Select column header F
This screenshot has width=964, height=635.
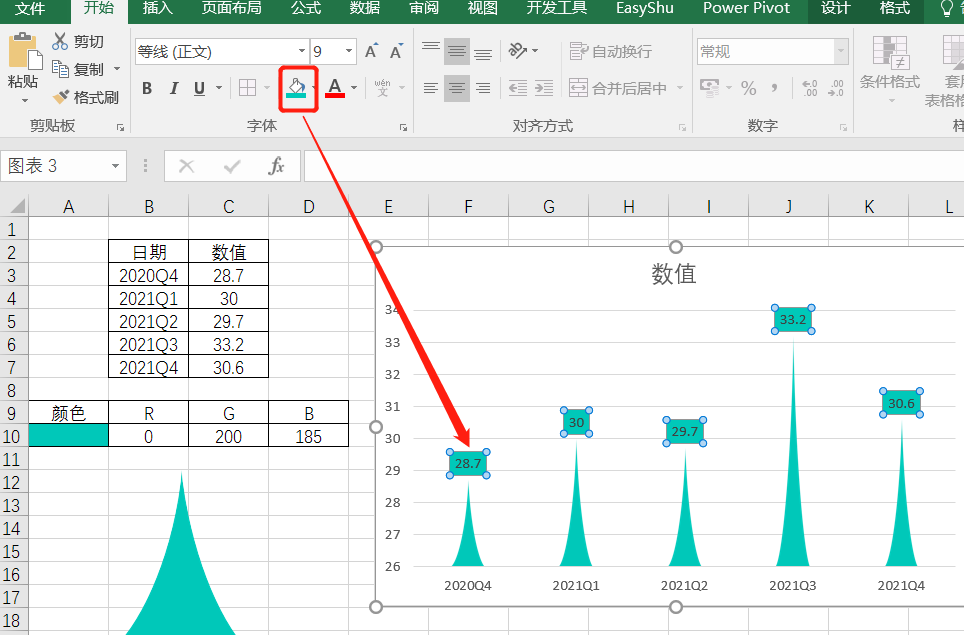468,207
